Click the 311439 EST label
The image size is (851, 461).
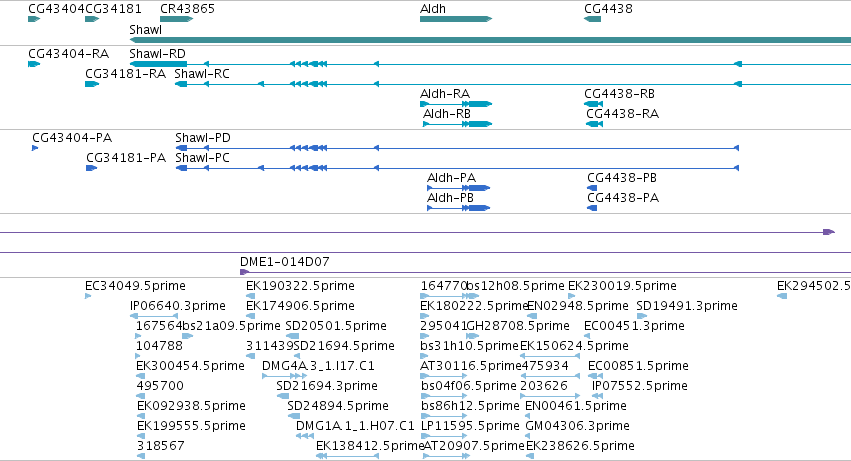(269, 346)
